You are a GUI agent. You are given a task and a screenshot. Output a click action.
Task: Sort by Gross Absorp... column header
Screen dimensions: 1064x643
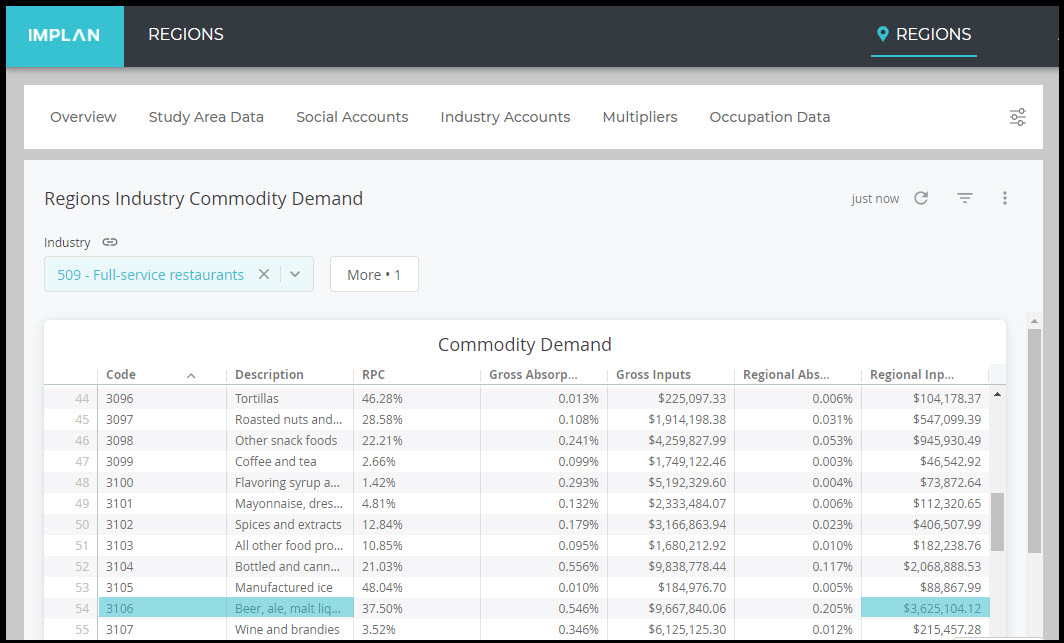[533, 374]
